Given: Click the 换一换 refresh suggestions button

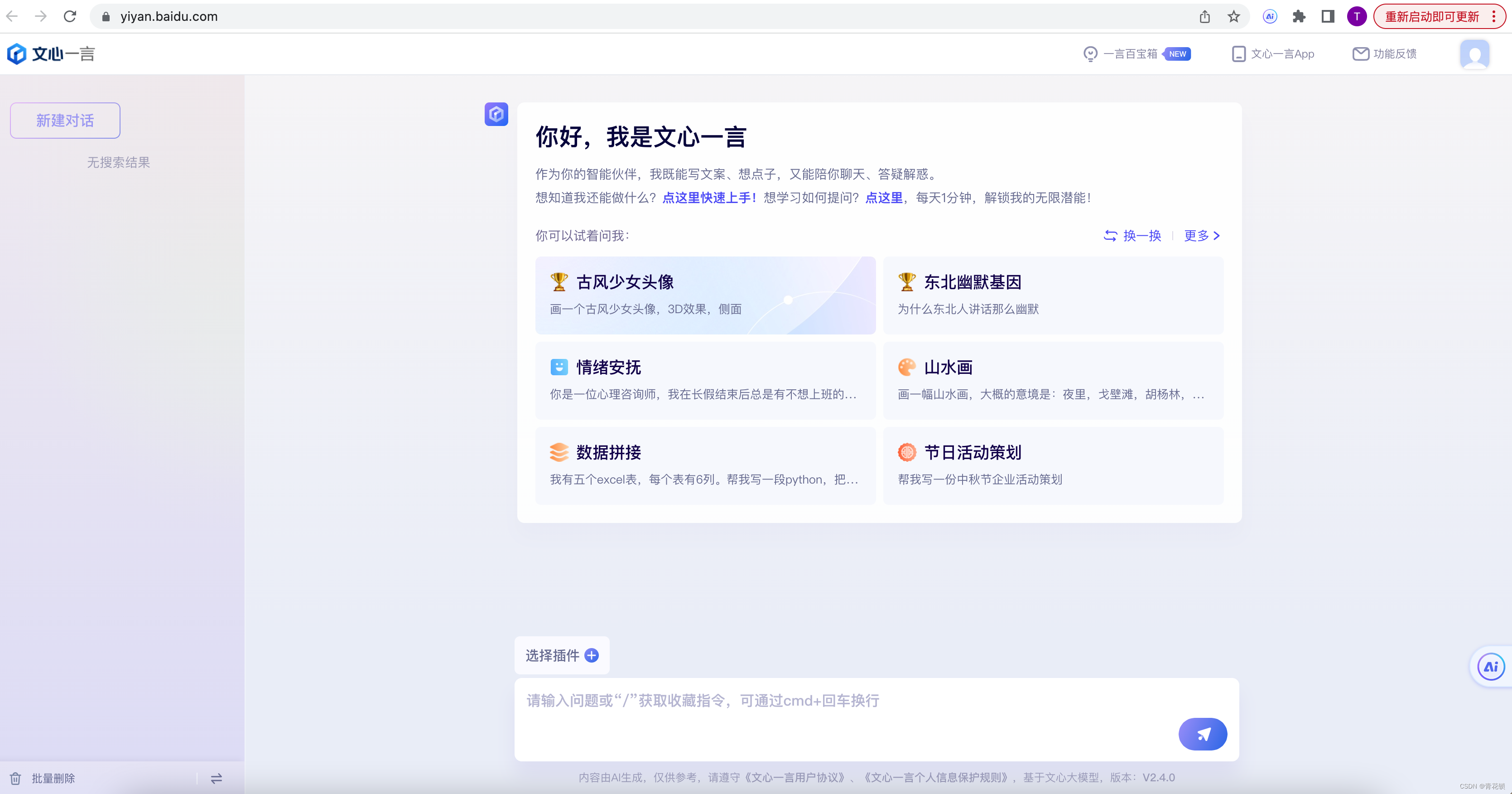Looking at the screenshot, I should tap(1132, 236).
